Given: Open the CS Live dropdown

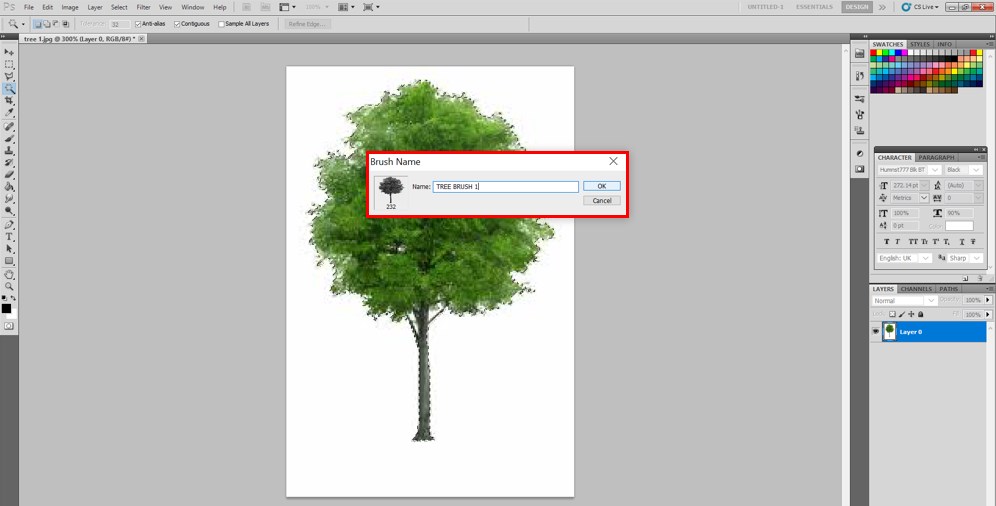Looking at the screenshot, I should (921, 7).
